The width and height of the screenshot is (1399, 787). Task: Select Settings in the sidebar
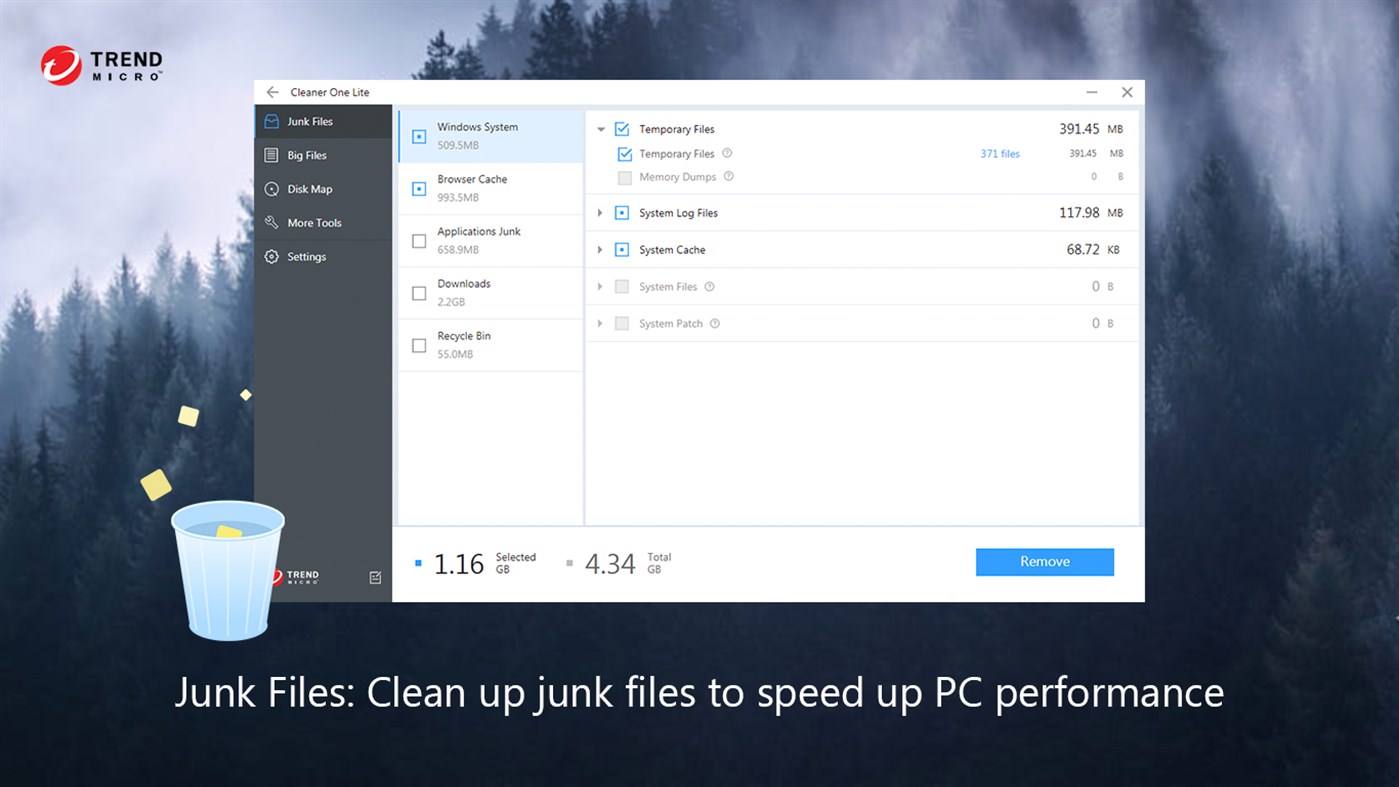coord(323,257)
